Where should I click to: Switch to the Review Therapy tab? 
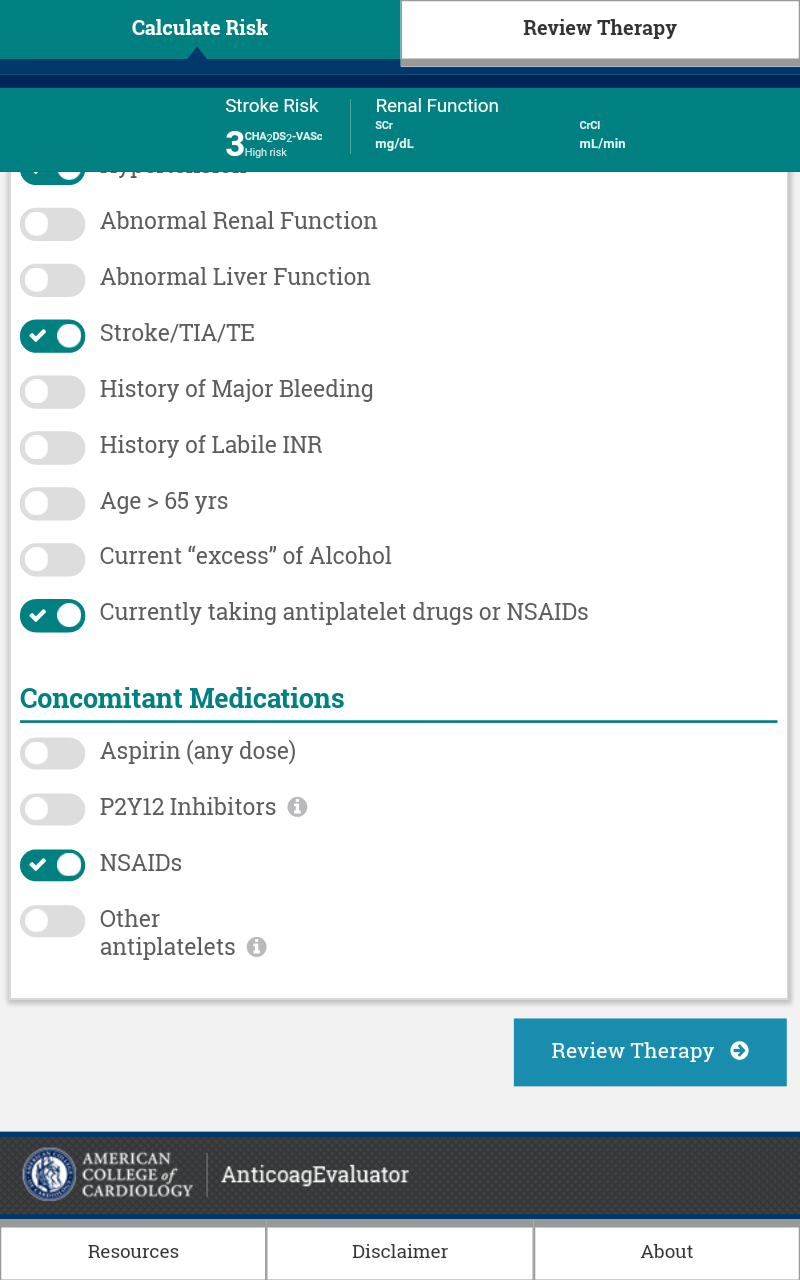pos(600,29)
